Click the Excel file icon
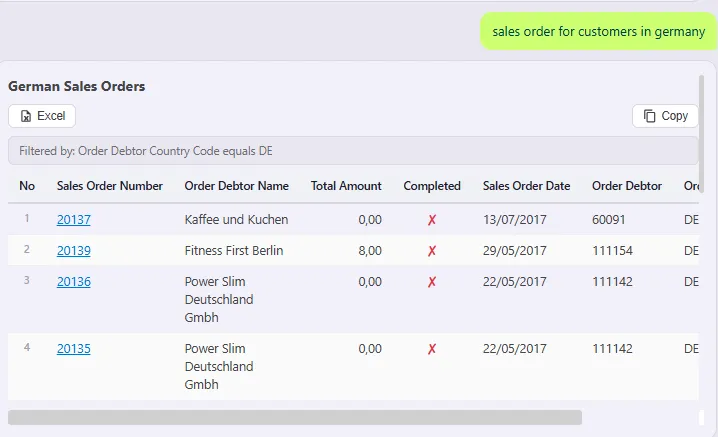This screenshot has width=718, height=437. pyautogui.click(x=26, y=116)
